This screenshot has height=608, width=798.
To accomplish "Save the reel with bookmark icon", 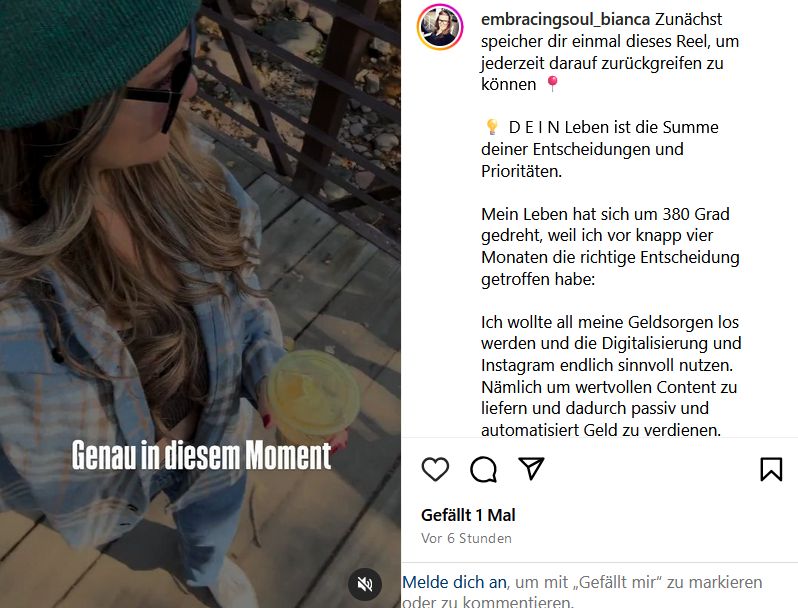I will click(771, 469).
